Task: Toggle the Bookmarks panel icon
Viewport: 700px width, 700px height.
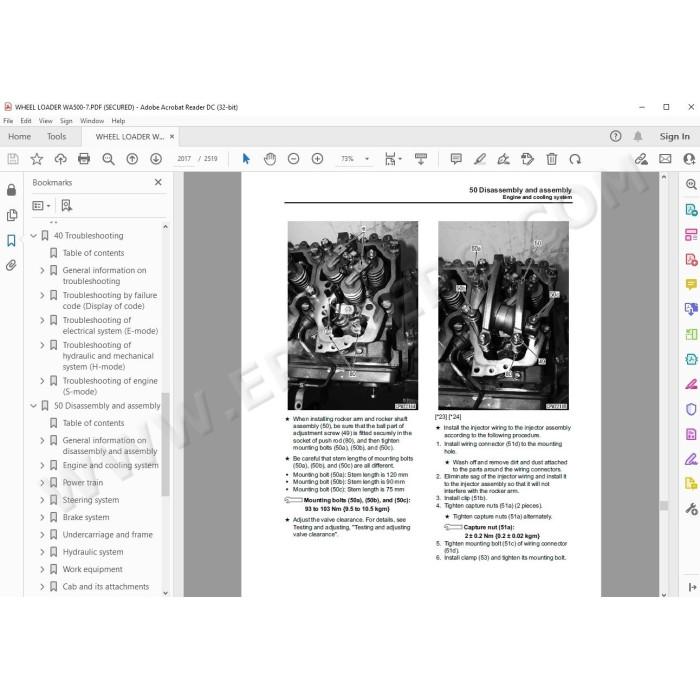Action: pos(12,241)
